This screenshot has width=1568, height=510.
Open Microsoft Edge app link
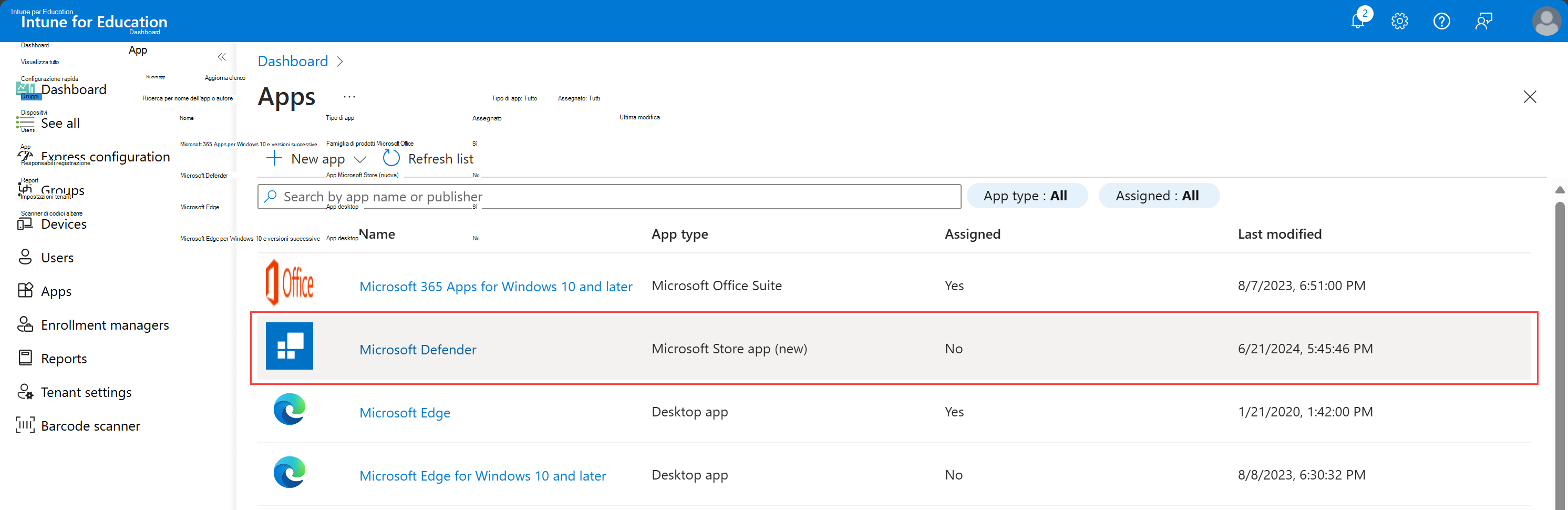[405, 413]
